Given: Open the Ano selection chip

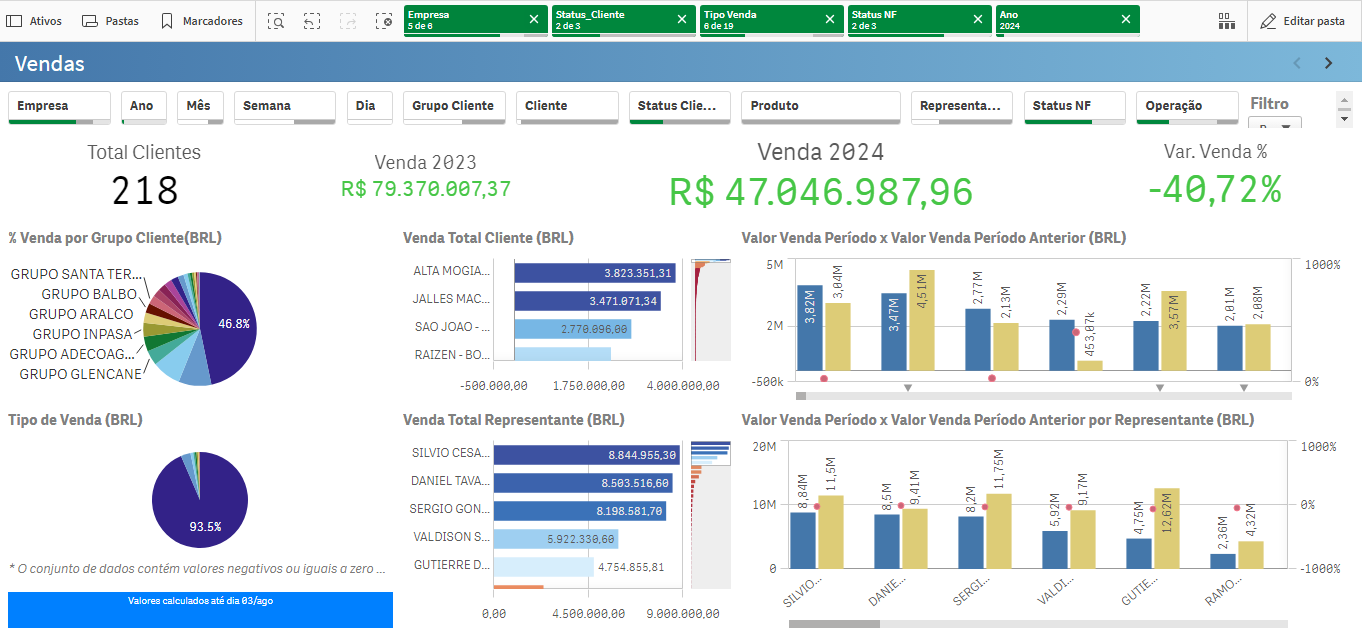Looking at the screenshot, I should click(1054, 21).
